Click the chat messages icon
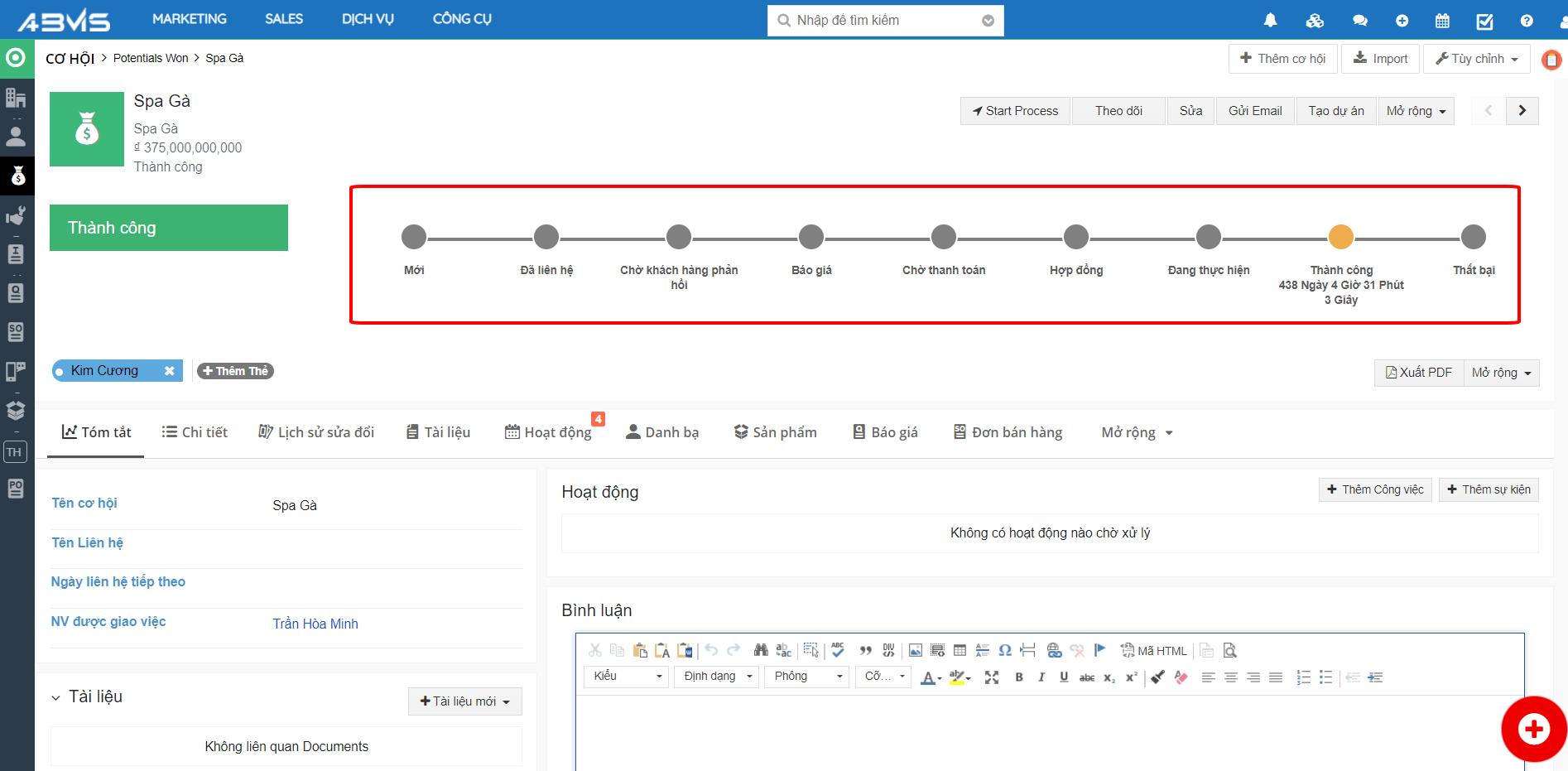The width and height of the screenshot is (1568, 771). tap(1359, 21)
